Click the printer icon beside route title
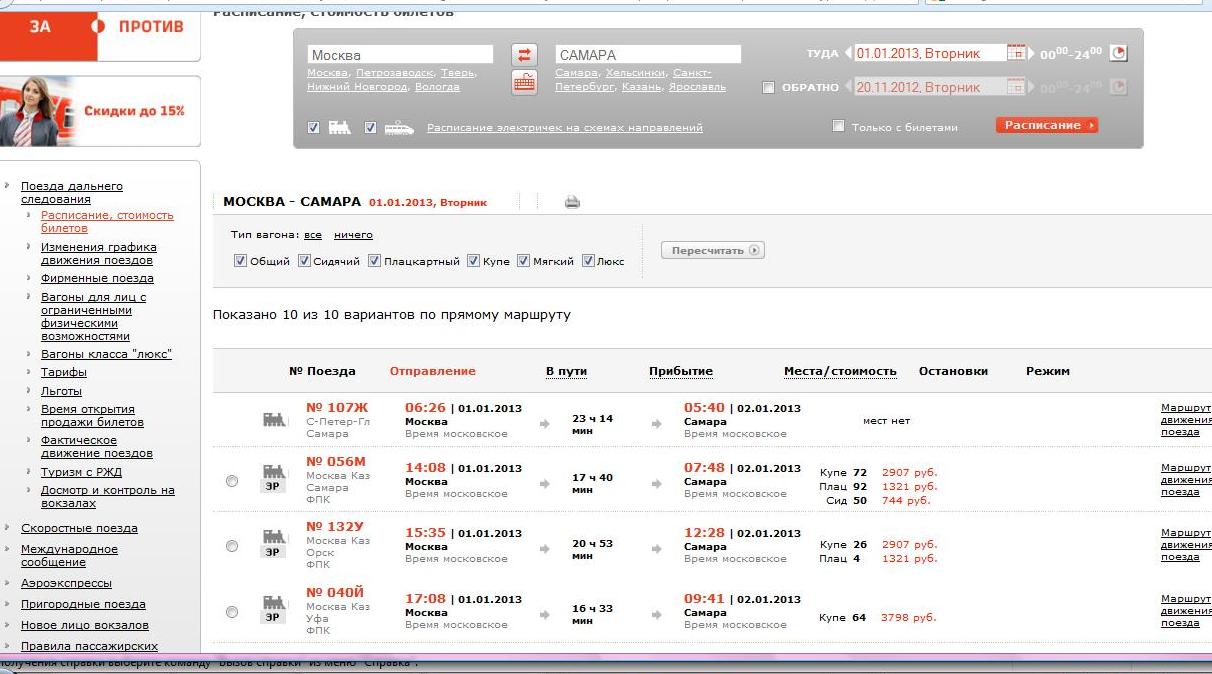This screenshot has height=674, width=1212. [572, 202]
